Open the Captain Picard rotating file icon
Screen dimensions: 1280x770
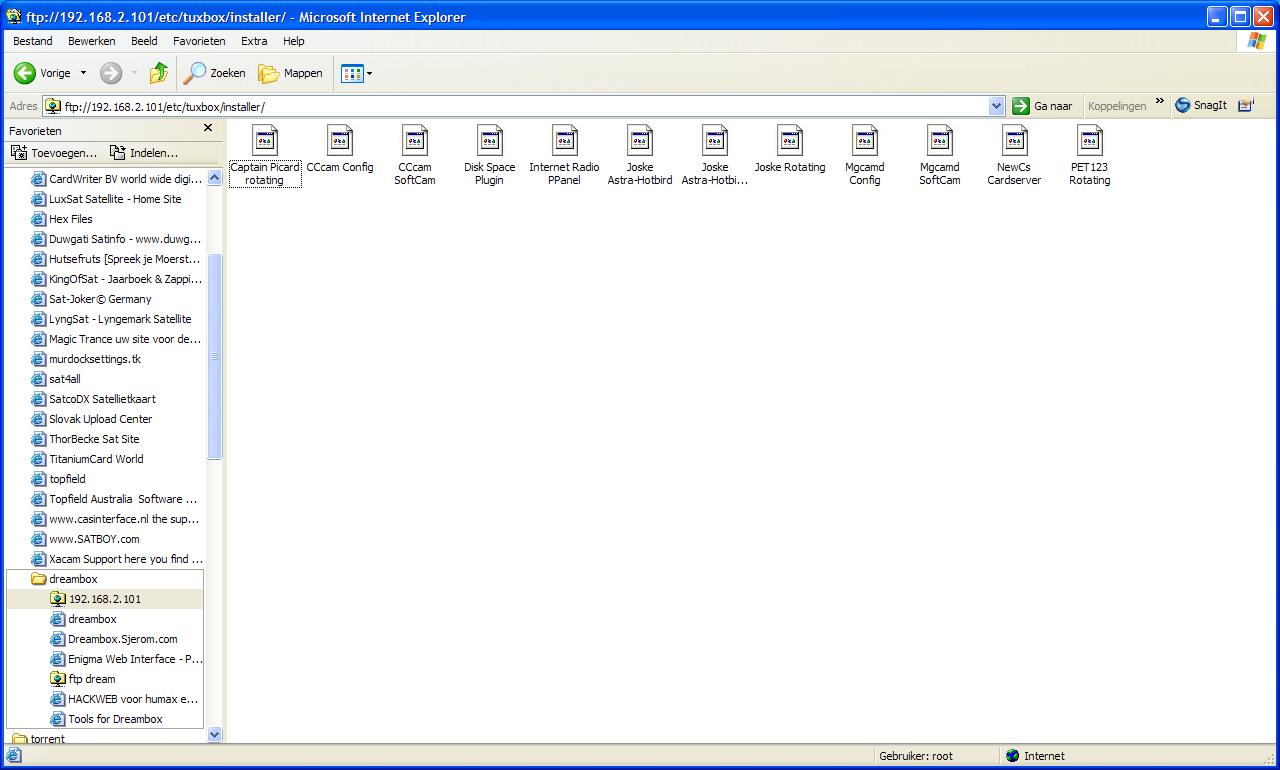[x=265, y=141]
